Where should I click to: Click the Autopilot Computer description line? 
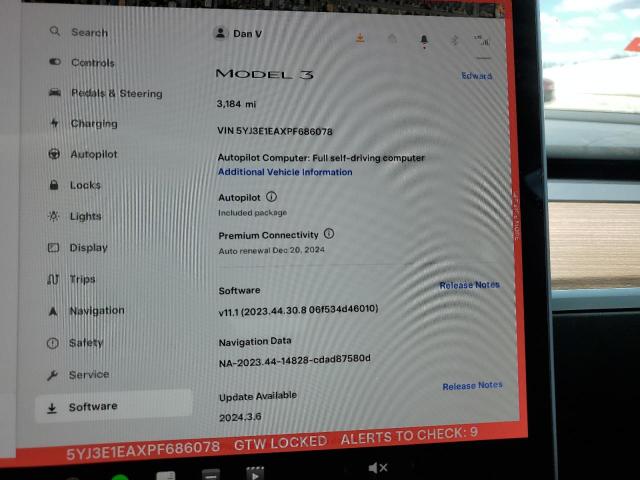[321, 158]
